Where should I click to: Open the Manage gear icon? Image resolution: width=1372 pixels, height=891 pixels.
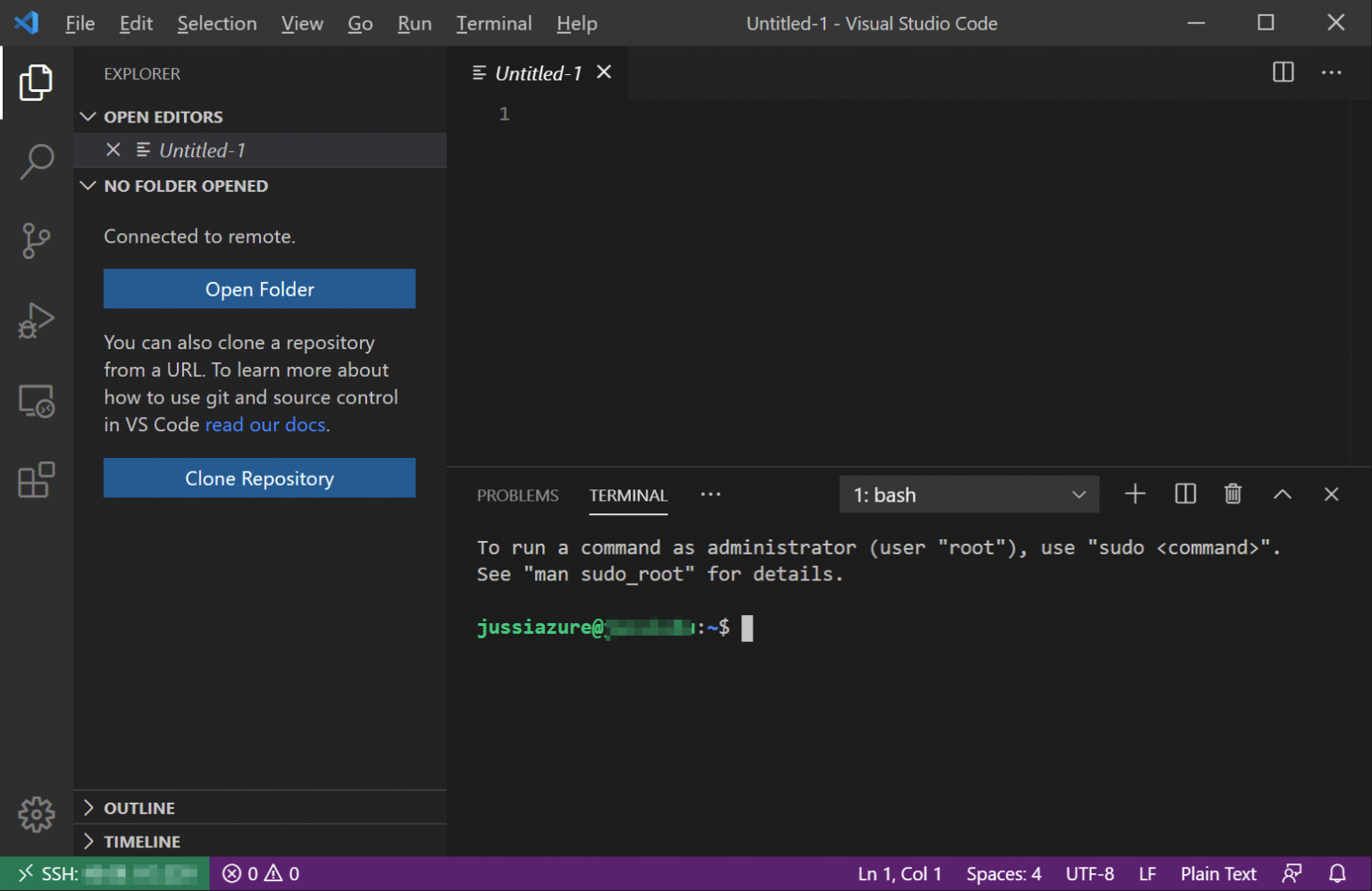36,813
